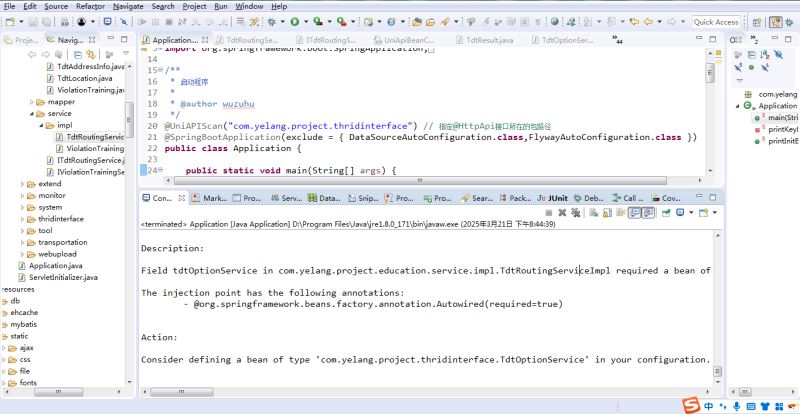Image resolution: width=800 pixels, height=414 pixels.
Task: Click line 24 folding marker in the editor
Action: (160, 170)
